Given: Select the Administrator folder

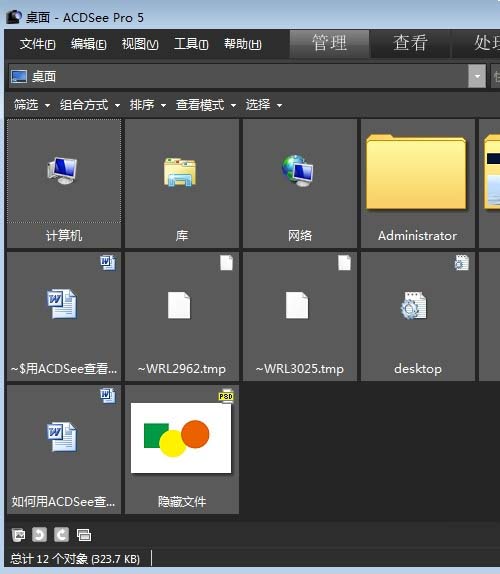Looking at the screenshot, I should (416, 172).
